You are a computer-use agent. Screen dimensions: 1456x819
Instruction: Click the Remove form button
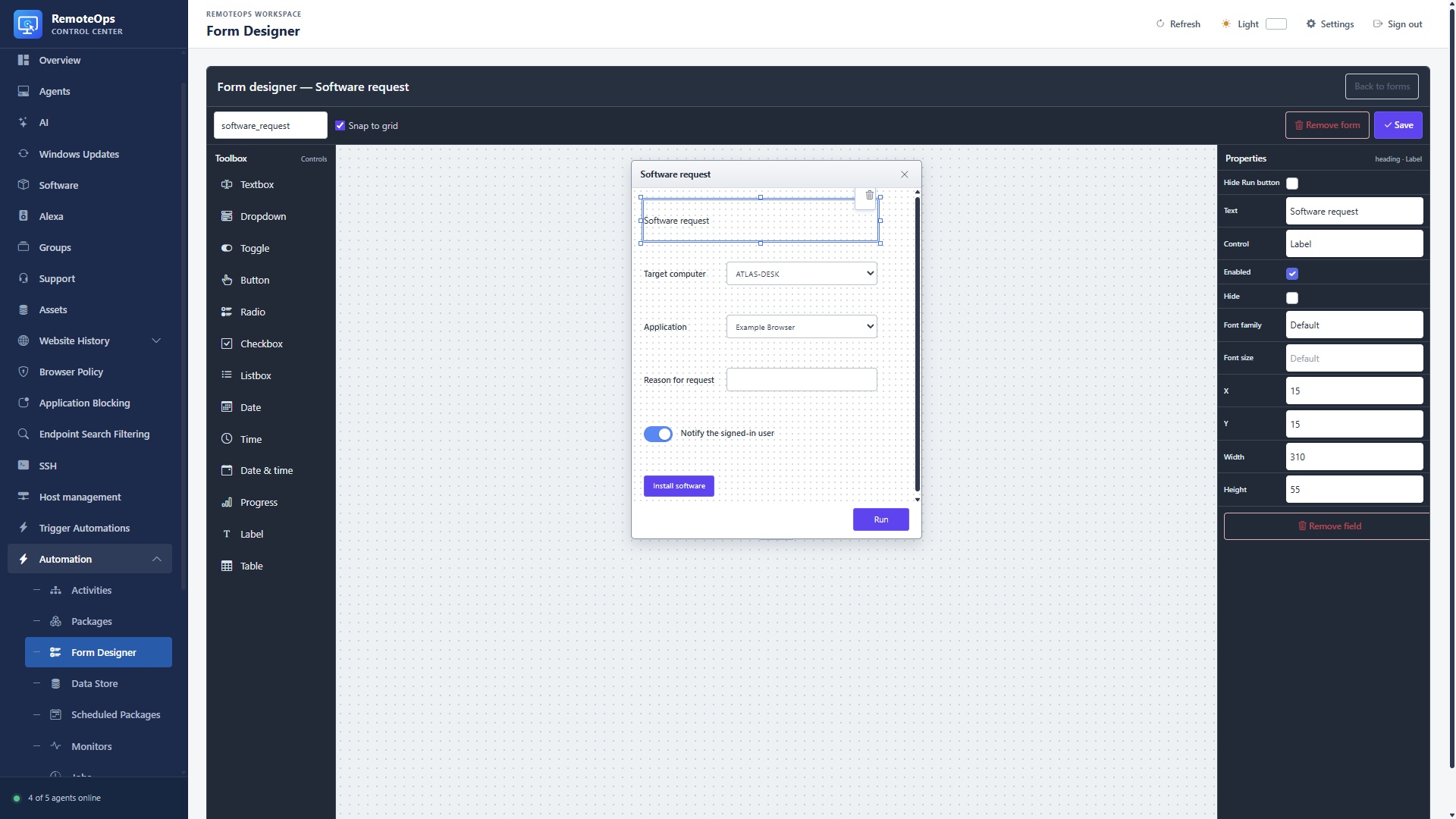coord(1327,125)
